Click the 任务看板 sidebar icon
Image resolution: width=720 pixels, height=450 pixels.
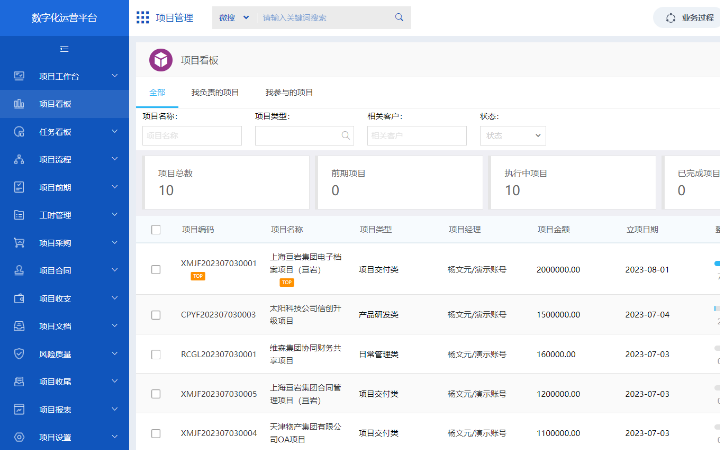19,132
